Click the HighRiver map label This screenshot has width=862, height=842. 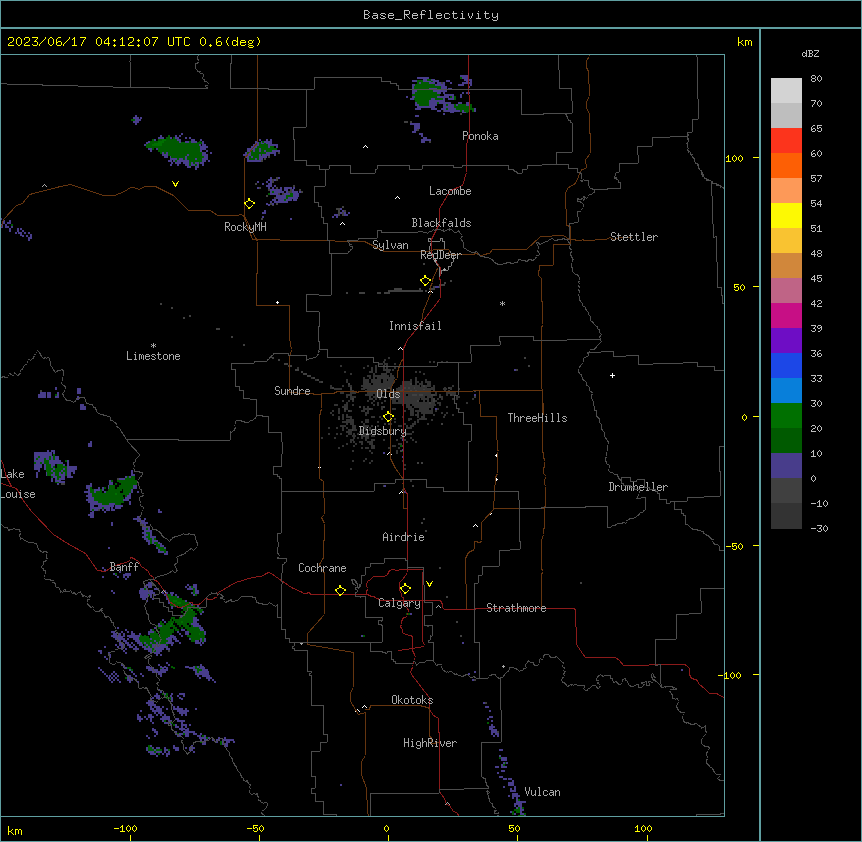(430, 743)
